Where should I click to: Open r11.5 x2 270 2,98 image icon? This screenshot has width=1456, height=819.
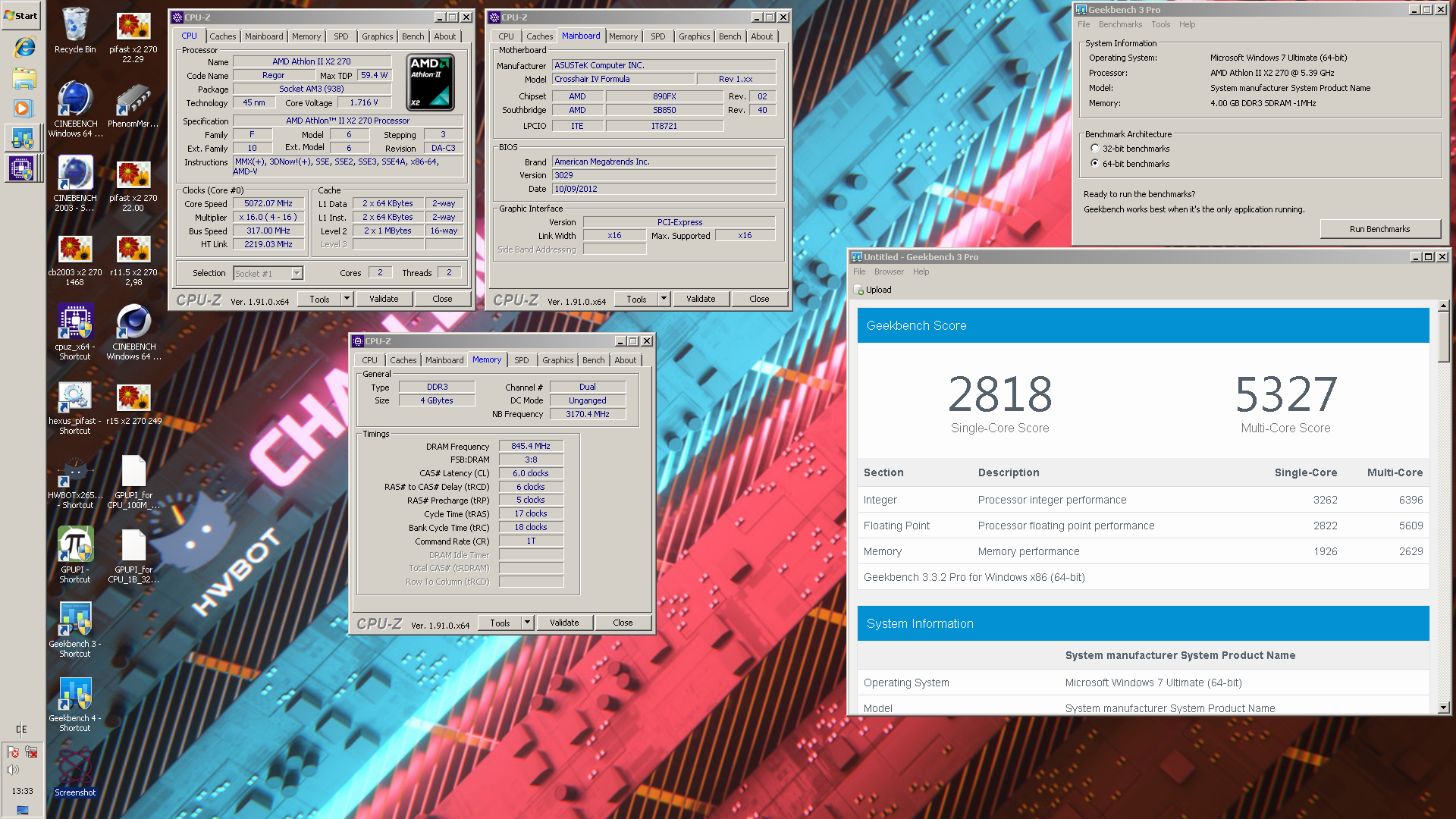point(133,259)
